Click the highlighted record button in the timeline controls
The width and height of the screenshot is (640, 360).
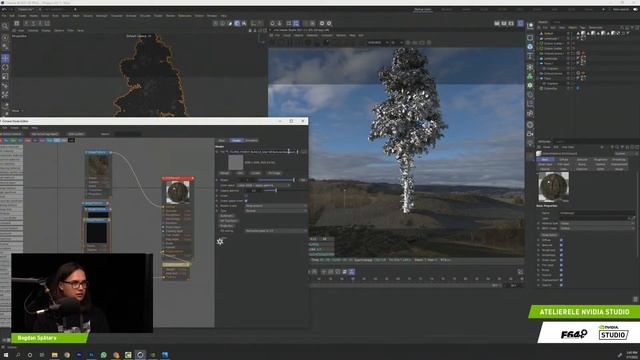[x=351, y=271]
